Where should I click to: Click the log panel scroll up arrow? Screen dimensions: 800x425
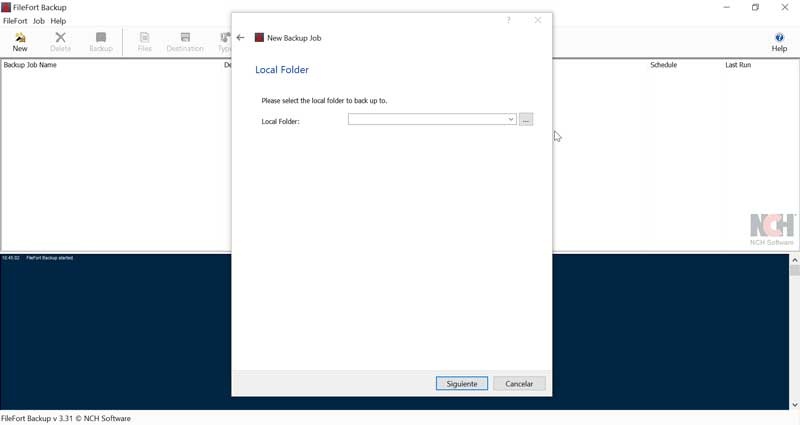(794, 260)
